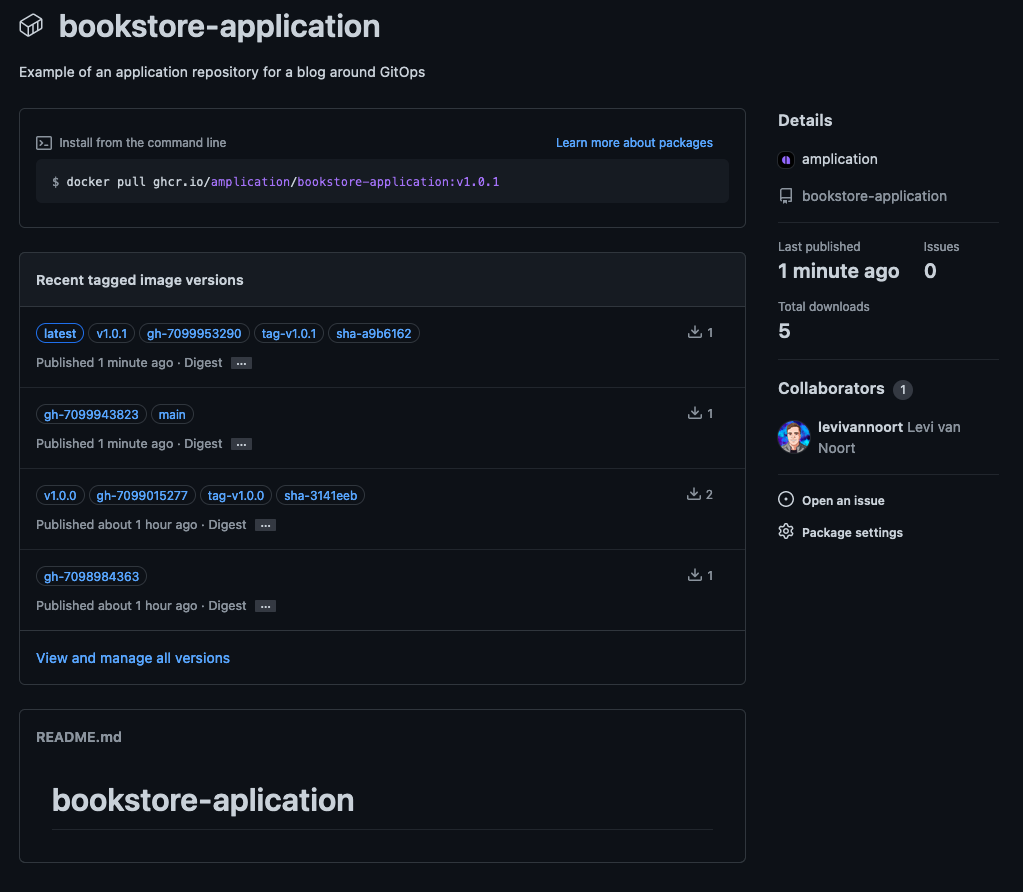The width and height of the screenshot is (1023, 892).
Task: Click the Recent tagged image versions heading
Action: [140, 280]
